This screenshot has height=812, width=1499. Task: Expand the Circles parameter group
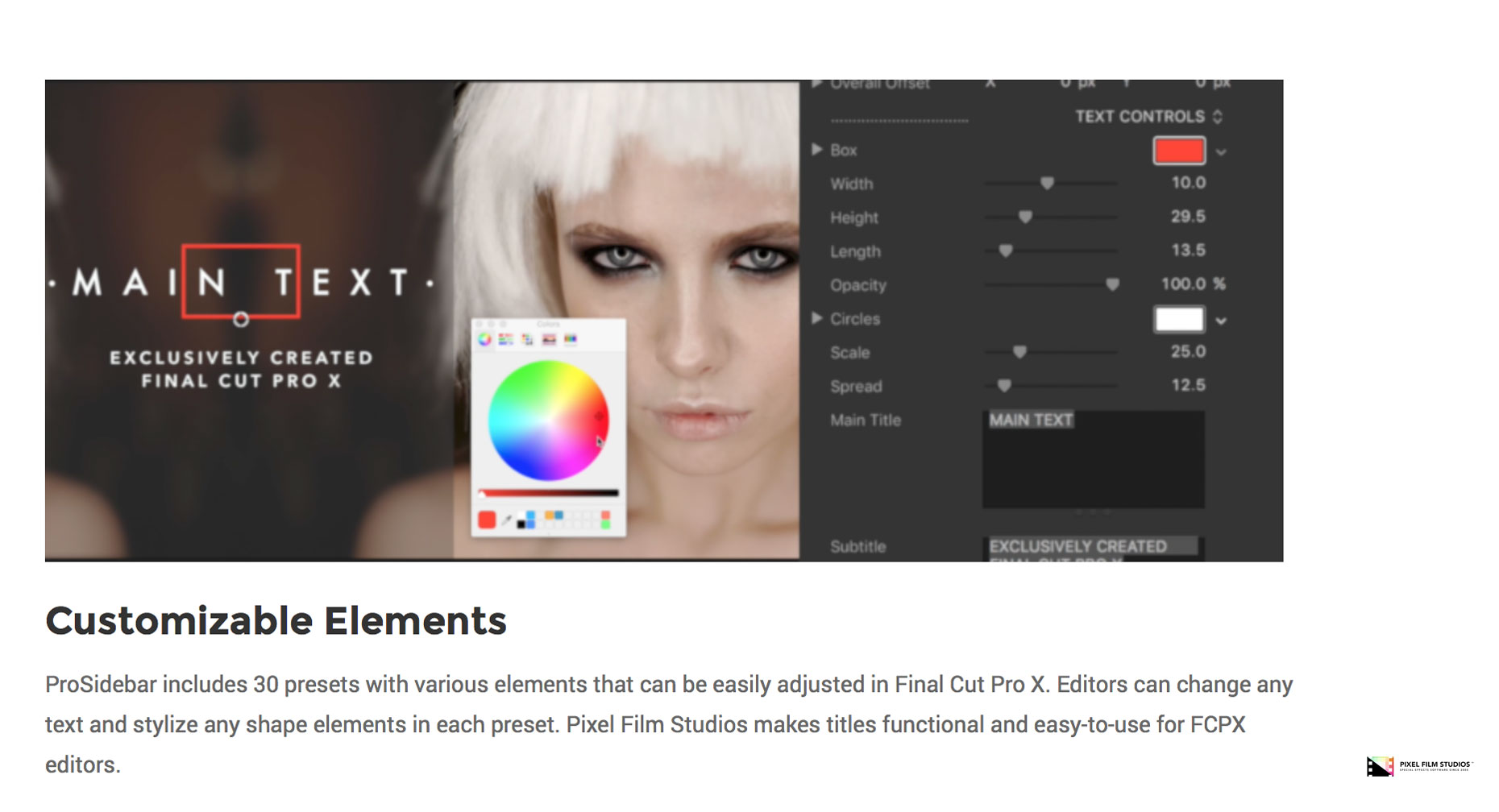click(x=816, y=319)
